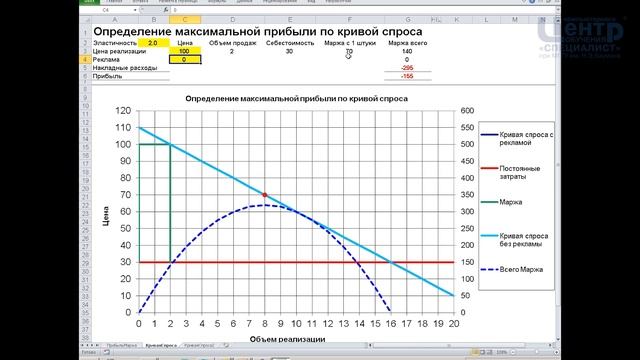Select the red marker point on the demand curve
The width and height of the screenshot is (640, 360).
click(264, 195)
